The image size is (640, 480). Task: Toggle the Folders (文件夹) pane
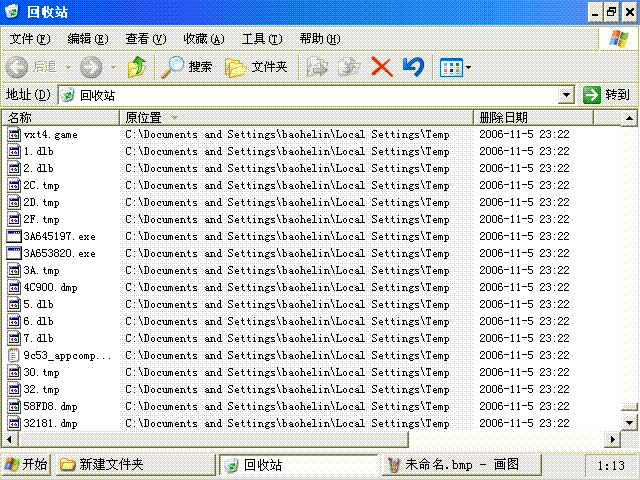[x=256, y=67]
